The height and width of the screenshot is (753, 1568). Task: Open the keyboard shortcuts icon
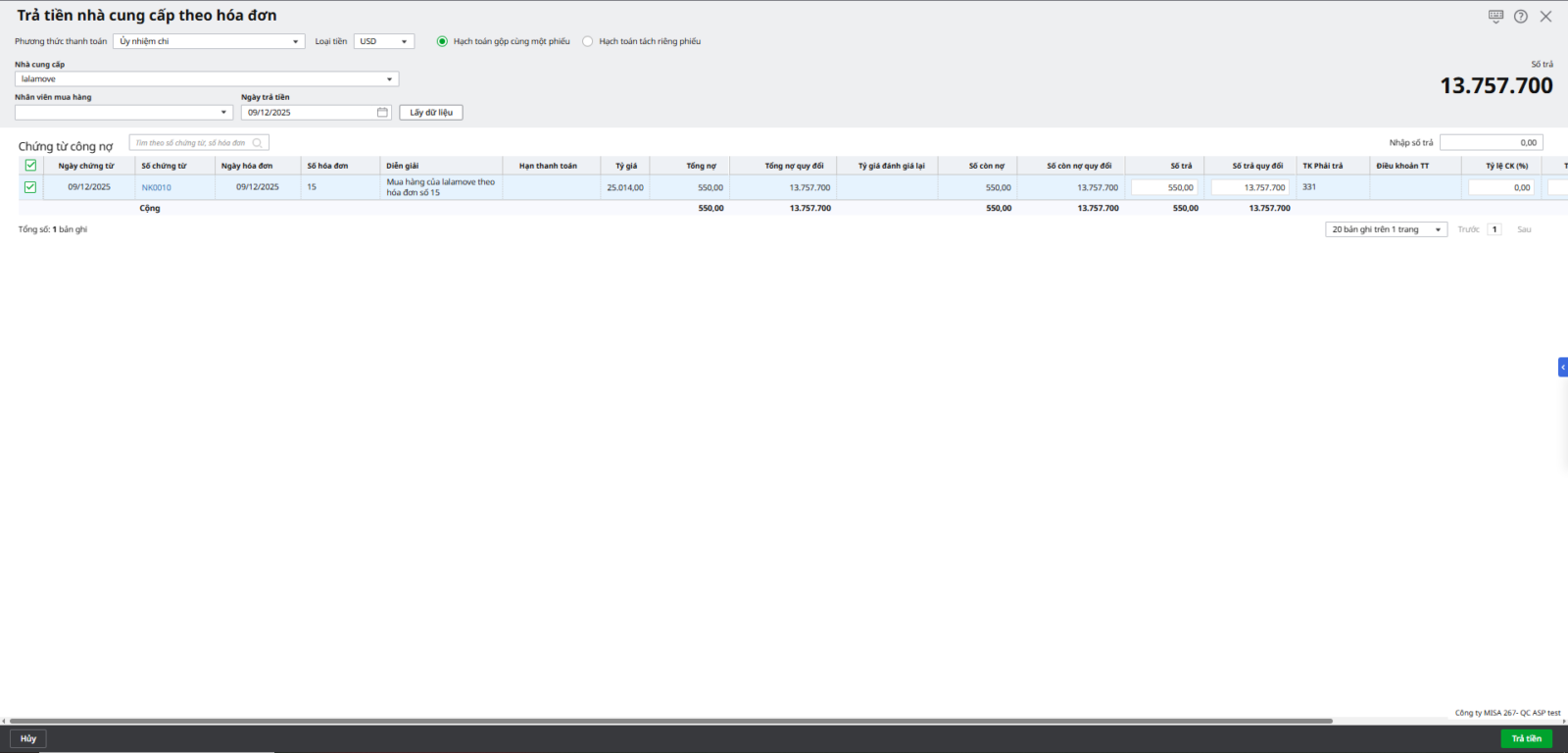click(x=1495, y=17)
